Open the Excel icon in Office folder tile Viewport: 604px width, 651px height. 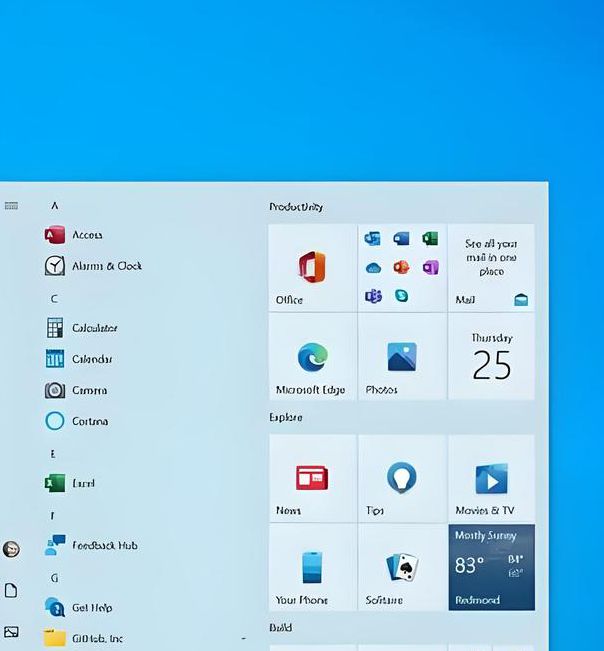430,239
